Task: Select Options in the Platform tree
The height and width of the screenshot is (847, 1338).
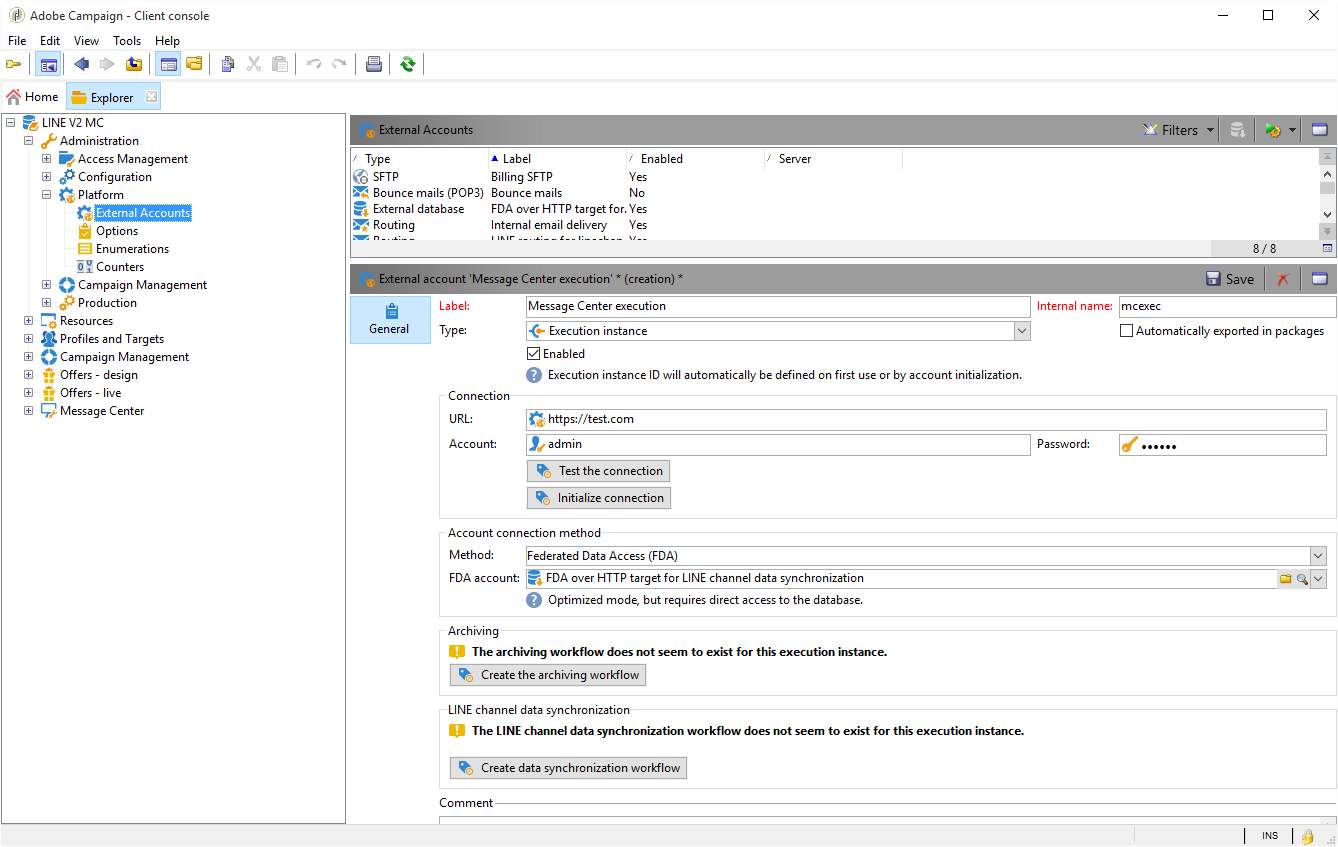Action: pyautogui.click(x=117, y=231)
